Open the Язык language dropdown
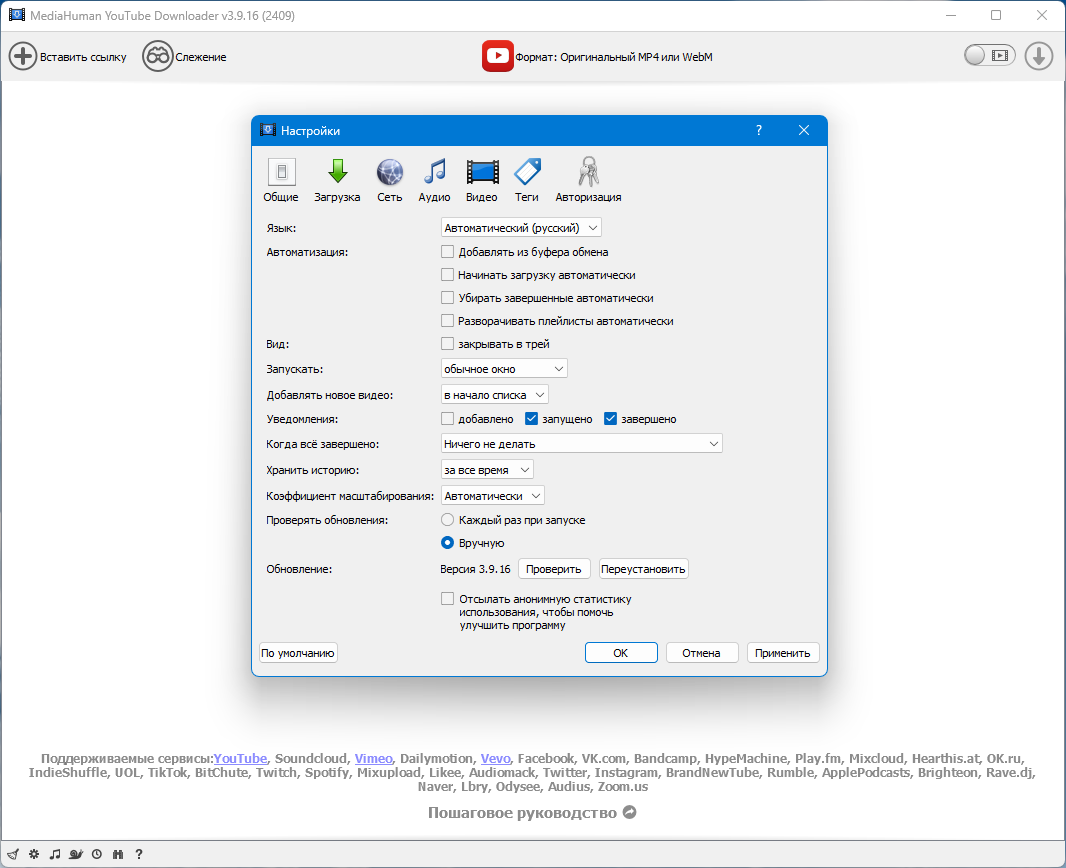 click(521, 228)
